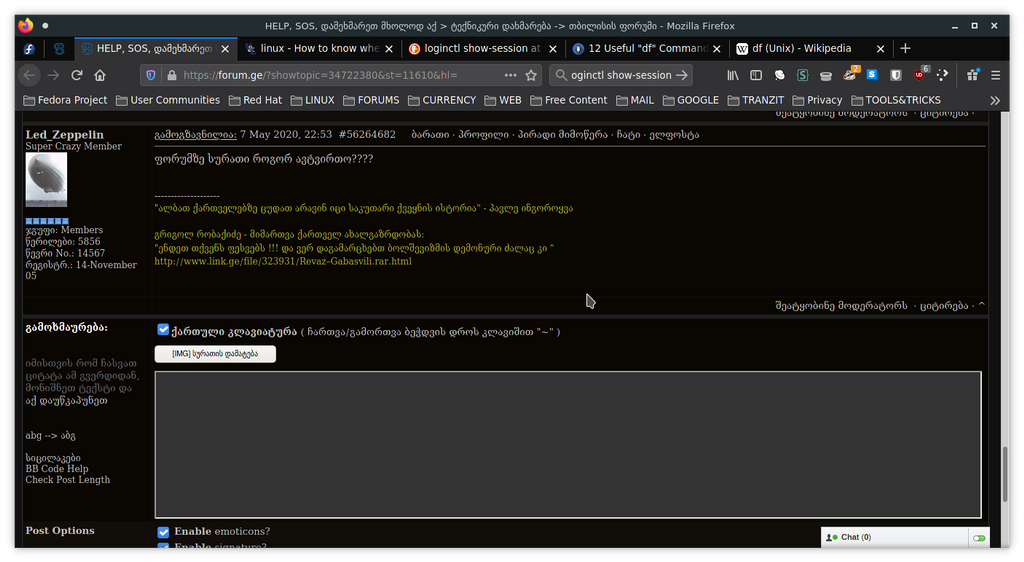
Task: Reload the current page
Action: pyautogui.click(x=76, y=76)
